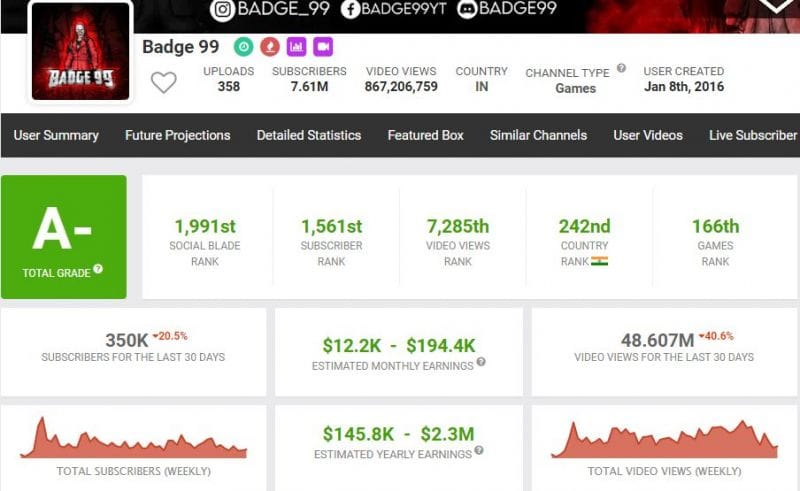Click the purple bar chart icon
The width and height of the screenshot is (800, 491).
tap(296, 47)
